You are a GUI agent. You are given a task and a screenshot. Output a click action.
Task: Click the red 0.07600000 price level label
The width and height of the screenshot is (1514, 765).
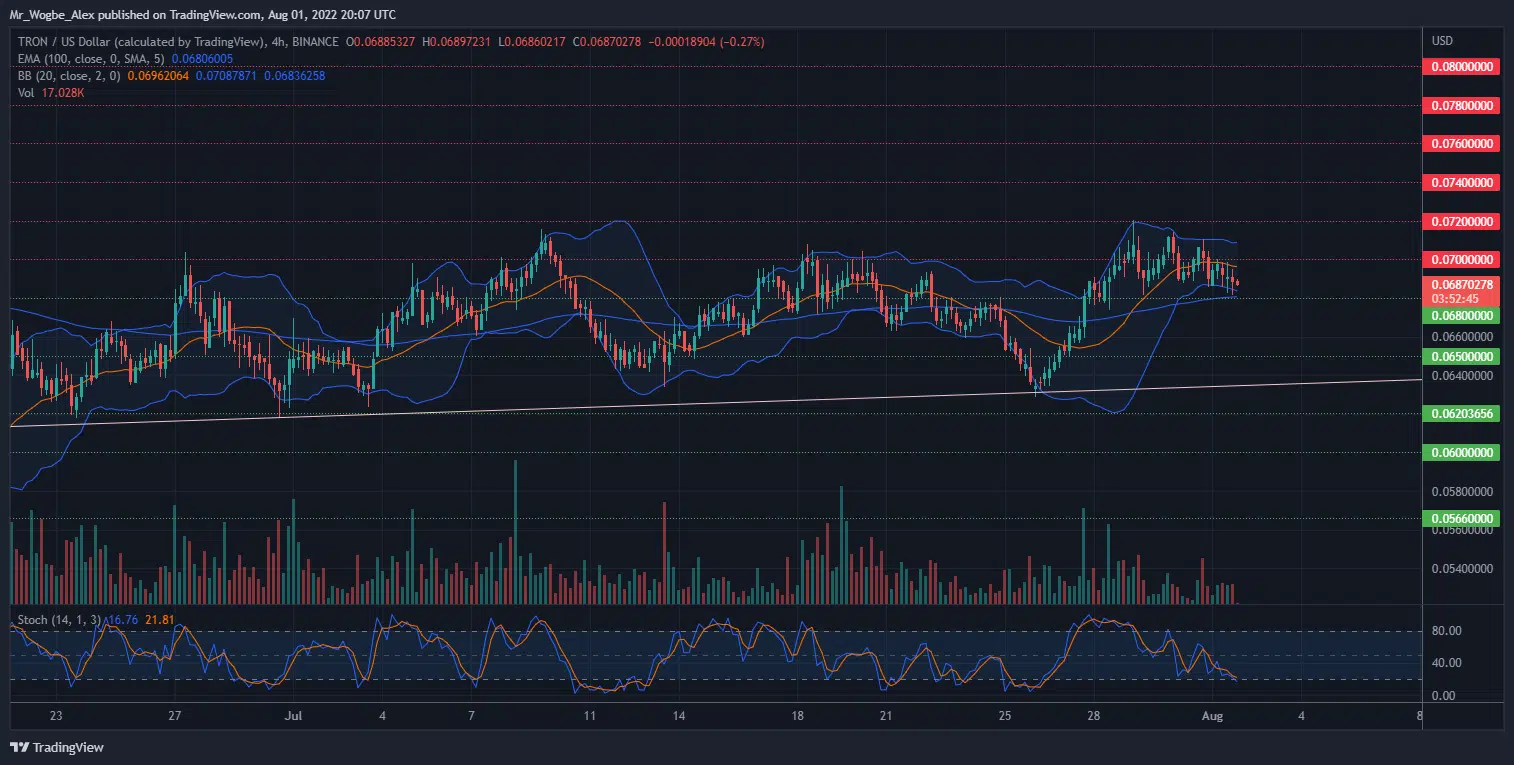(x=1460, y=144)
